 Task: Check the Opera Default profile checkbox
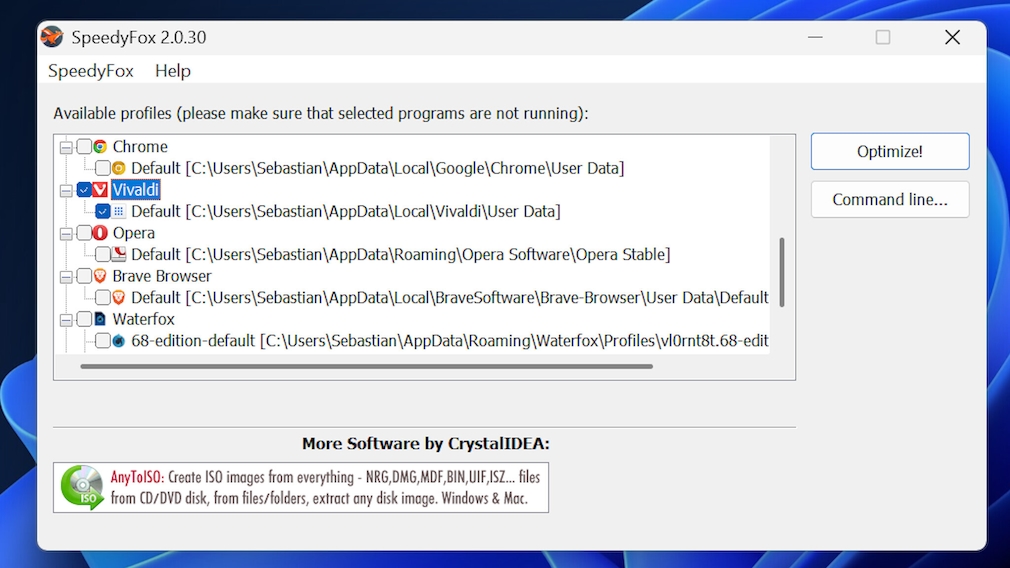(x=103, y=254)
